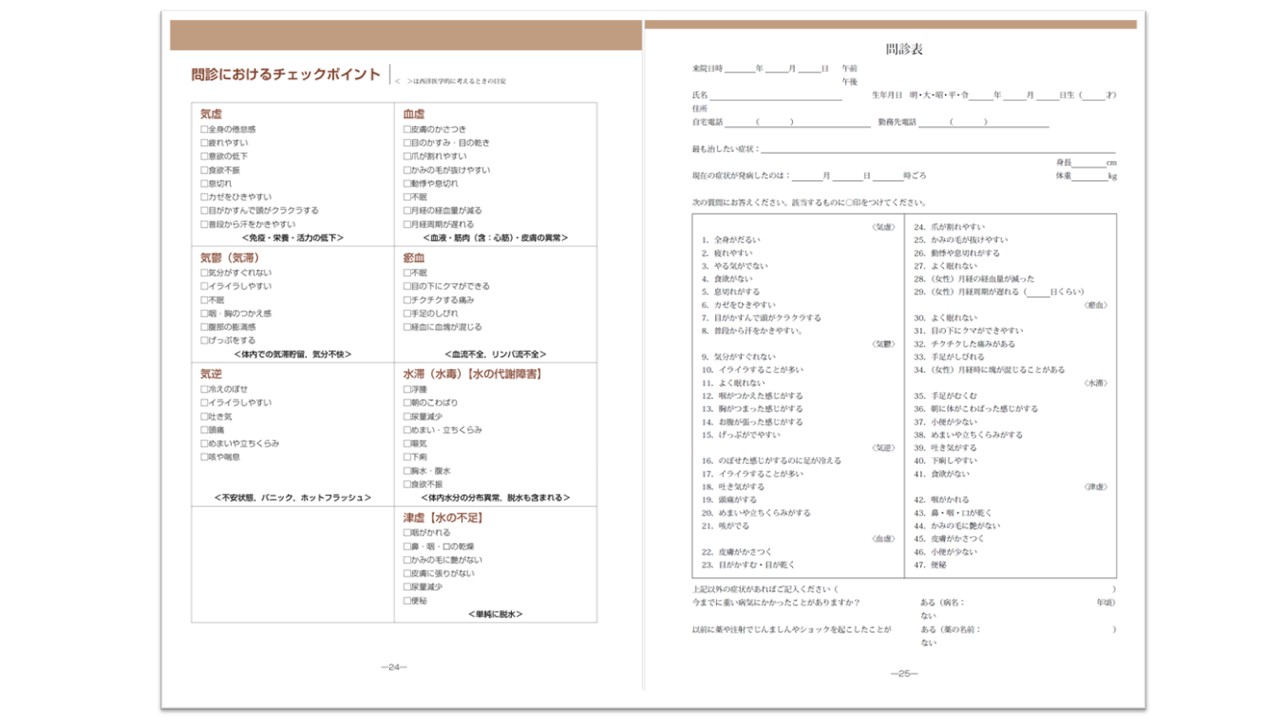The image size is (1280, 720).
Task: Check the 疲れやすい box
Action: [x=204, y=143]
